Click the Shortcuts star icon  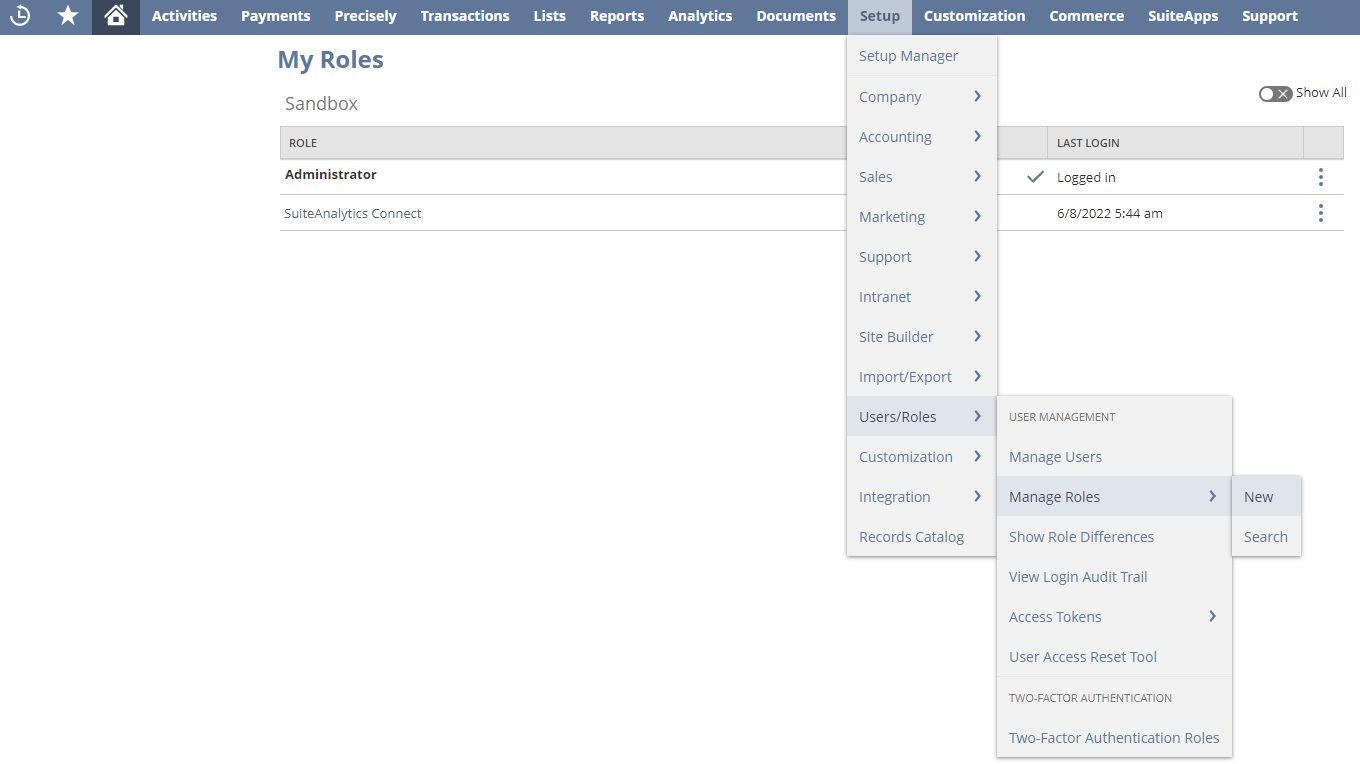(x=68, y=16)
